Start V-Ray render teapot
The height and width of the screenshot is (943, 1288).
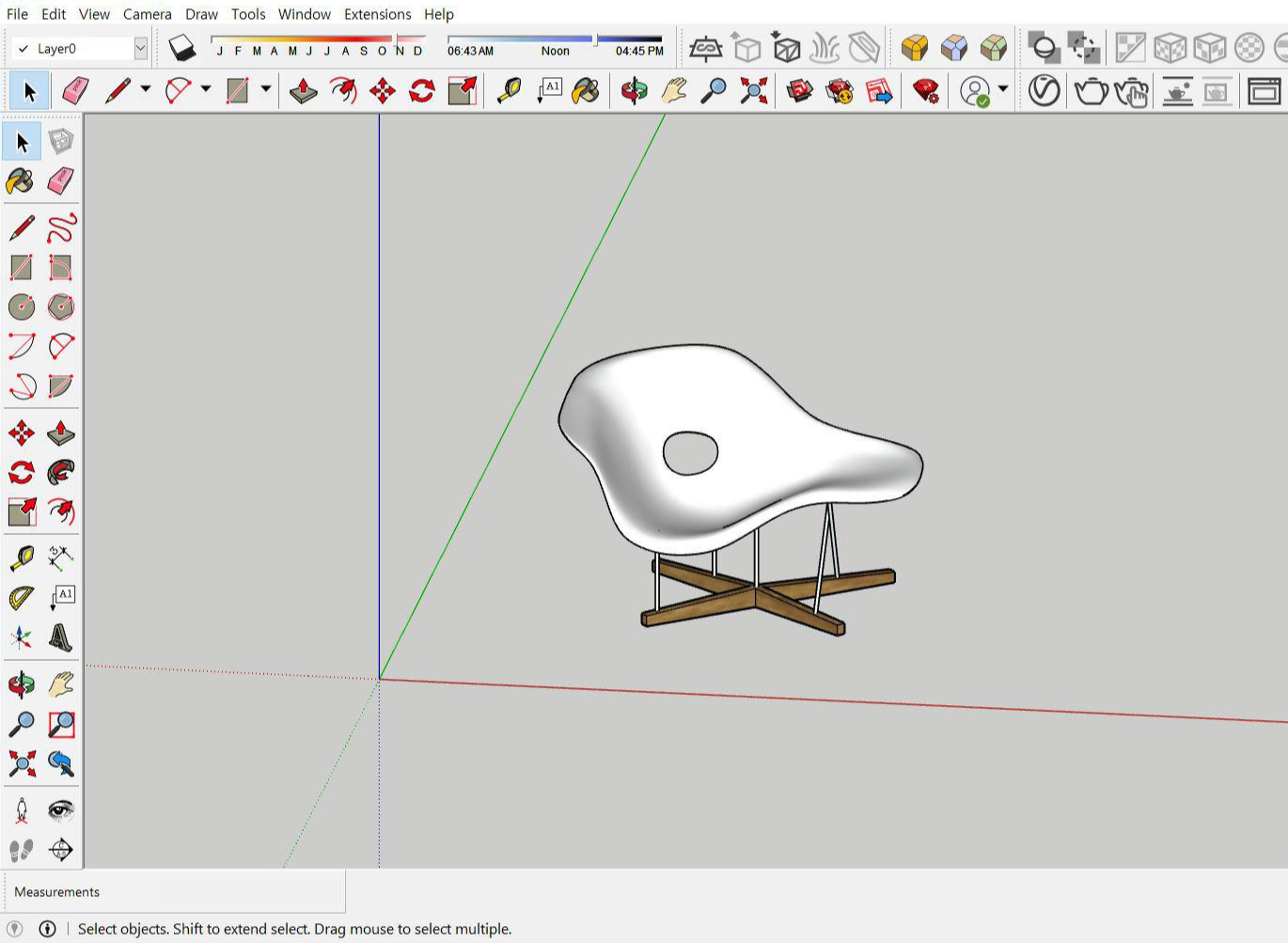click(x=1091, y=91)
